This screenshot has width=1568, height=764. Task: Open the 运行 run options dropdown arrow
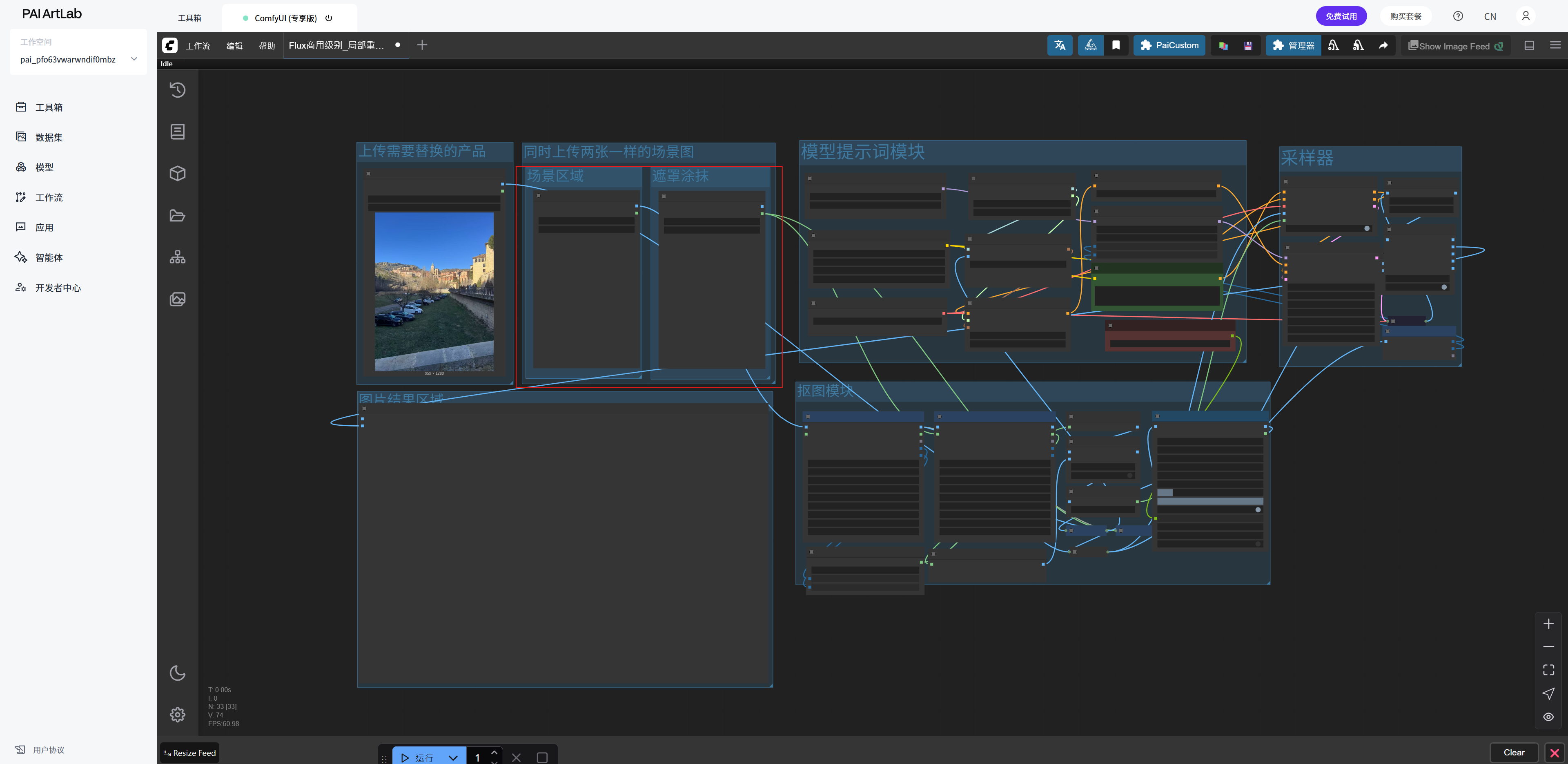(x=453, y=757)
